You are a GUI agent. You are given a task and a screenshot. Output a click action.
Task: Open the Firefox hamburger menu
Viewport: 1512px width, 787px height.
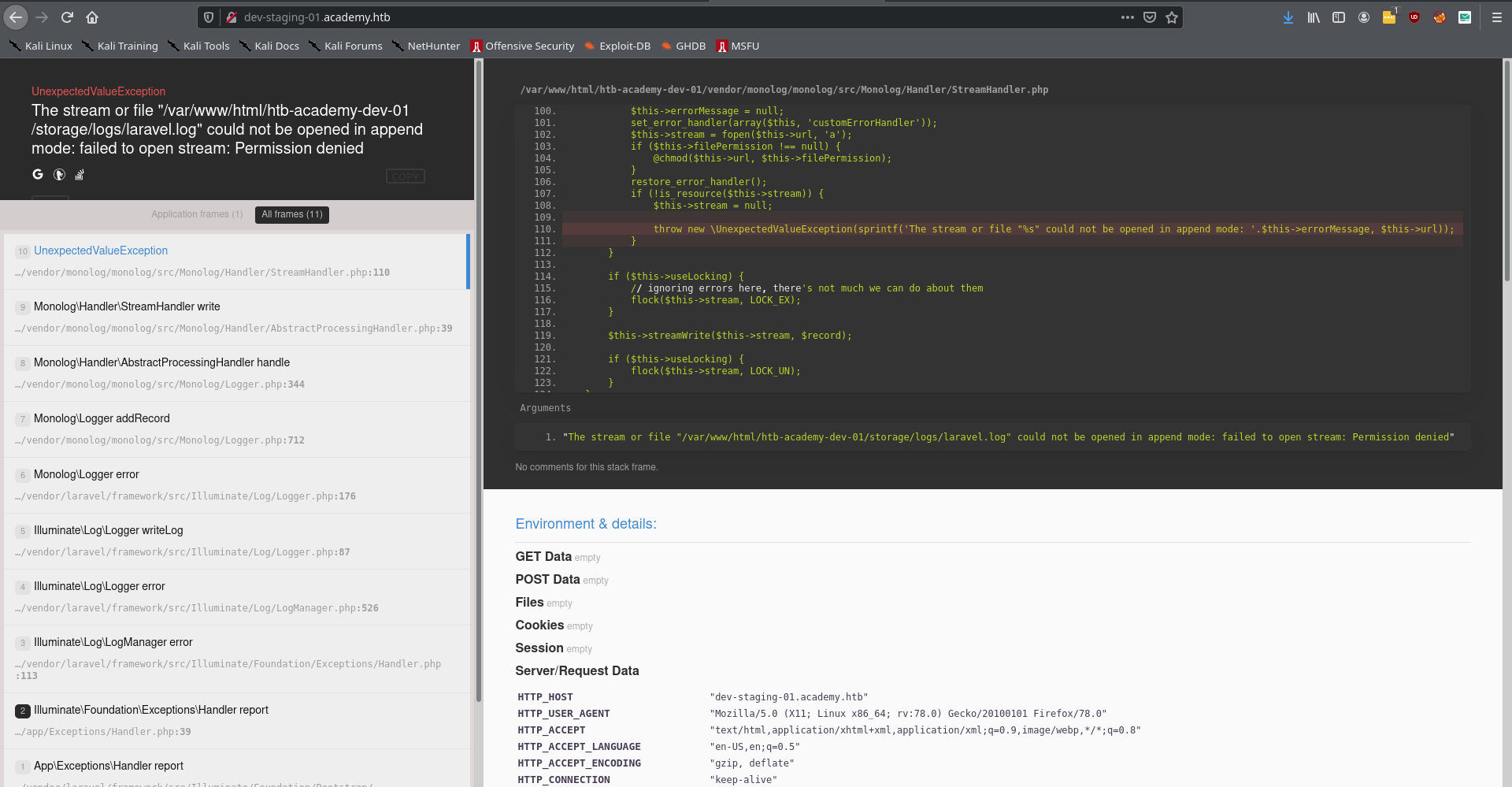tap(1496, 17)
